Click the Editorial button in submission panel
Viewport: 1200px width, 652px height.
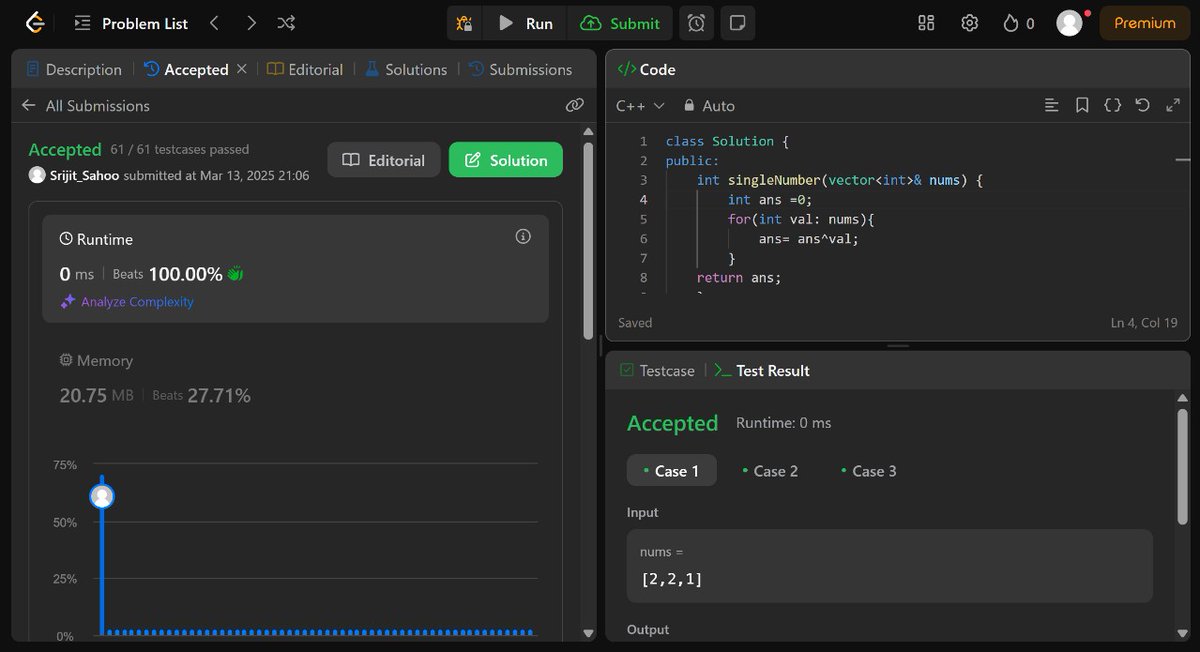click(x=384, y=160)
